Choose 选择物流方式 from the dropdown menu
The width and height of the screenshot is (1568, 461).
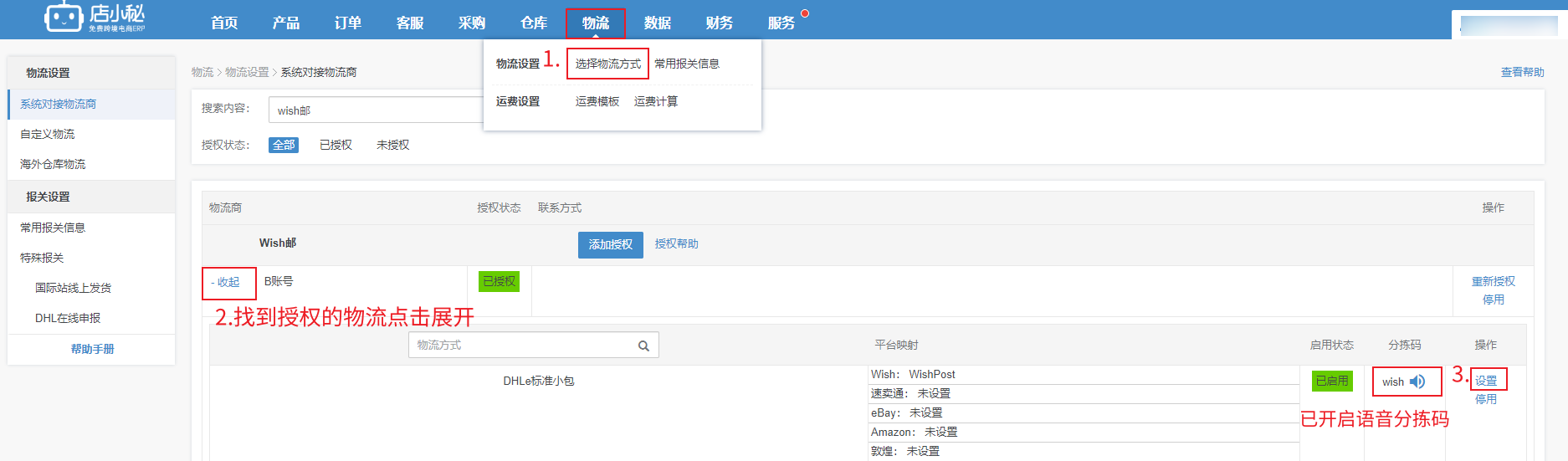tap(607, 64)
